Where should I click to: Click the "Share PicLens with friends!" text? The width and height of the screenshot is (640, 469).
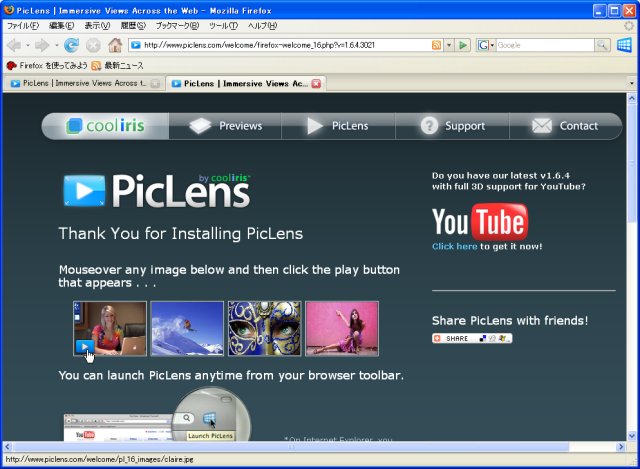[510, 320]
